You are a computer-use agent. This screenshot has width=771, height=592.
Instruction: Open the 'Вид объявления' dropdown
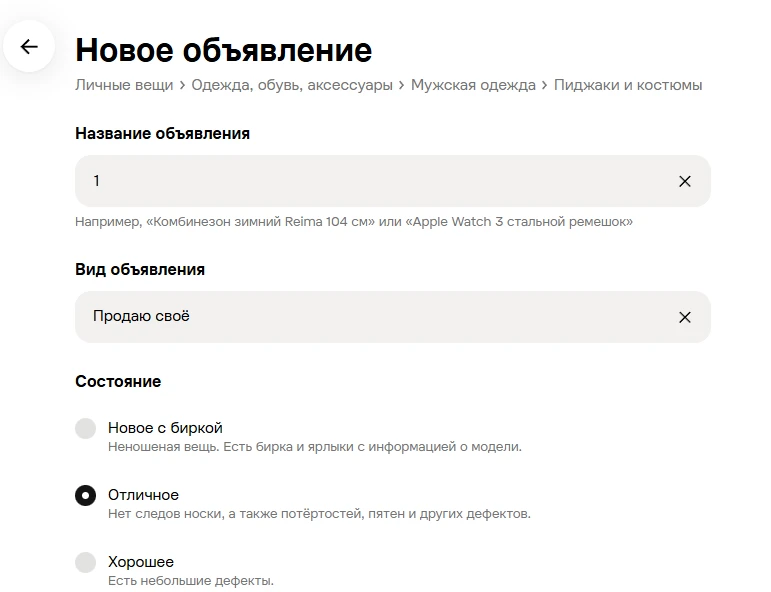392,317
